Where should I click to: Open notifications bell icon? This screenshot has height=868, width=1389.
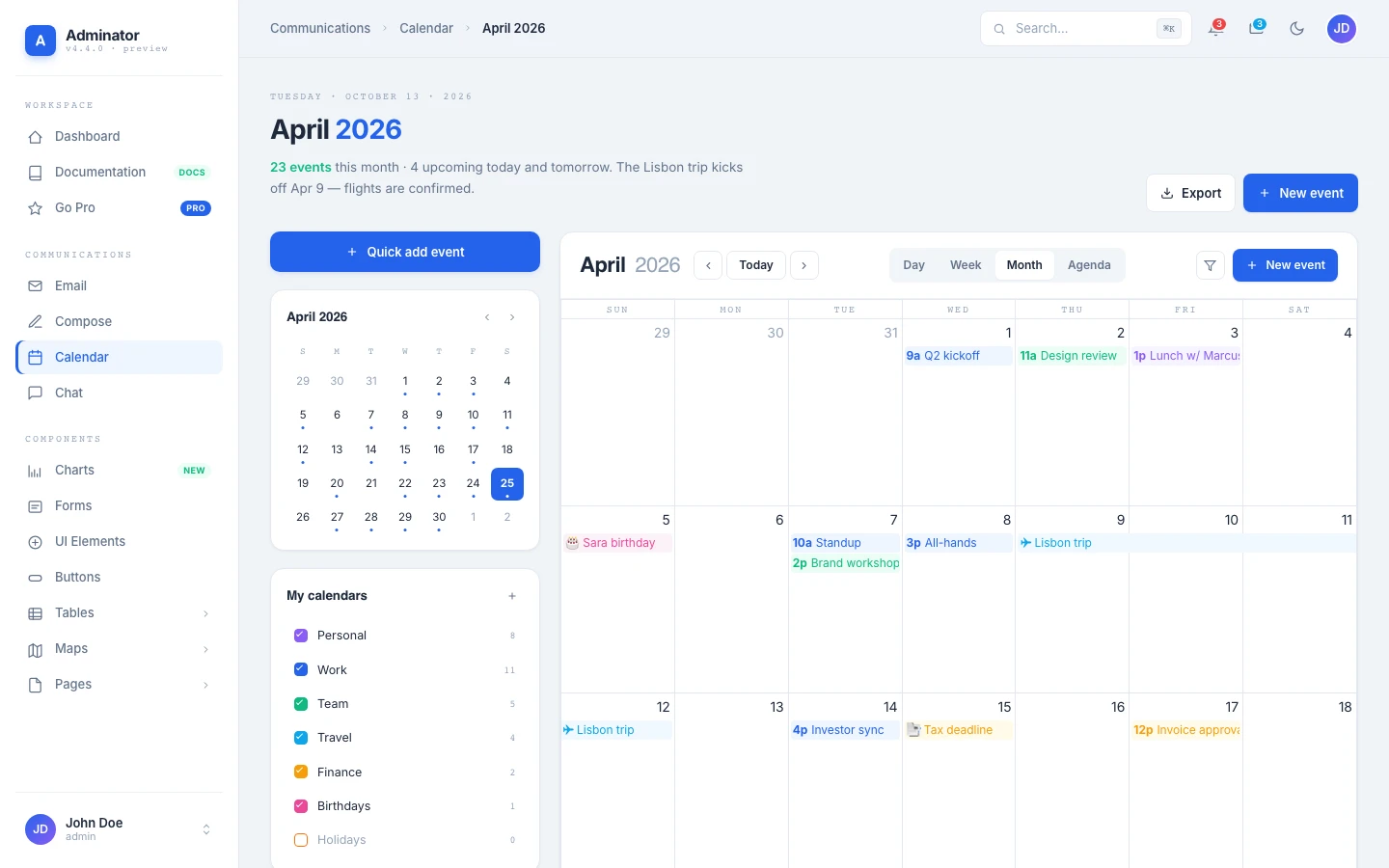[1216, 29]
